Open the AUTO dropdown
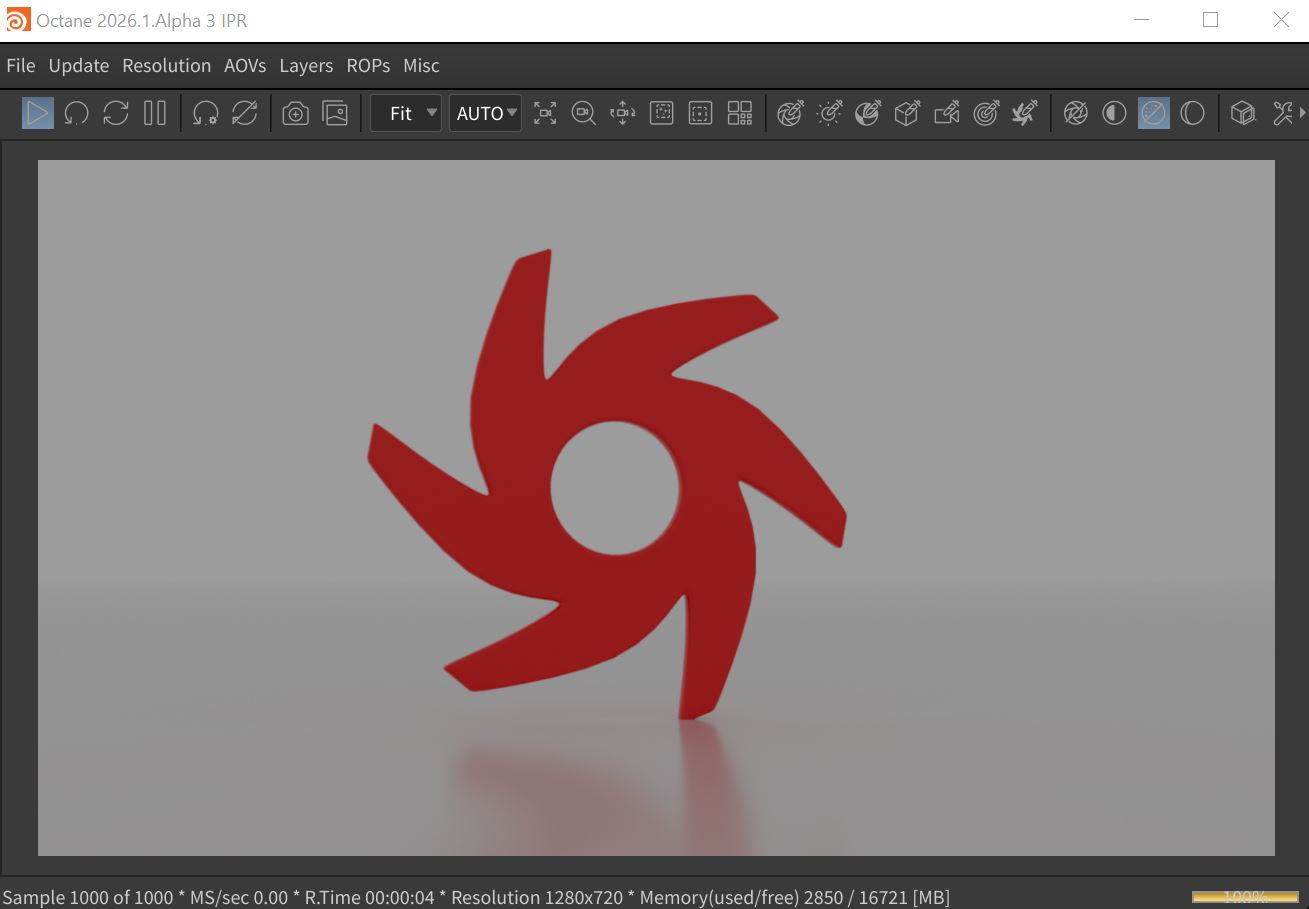 pos(485,113)
